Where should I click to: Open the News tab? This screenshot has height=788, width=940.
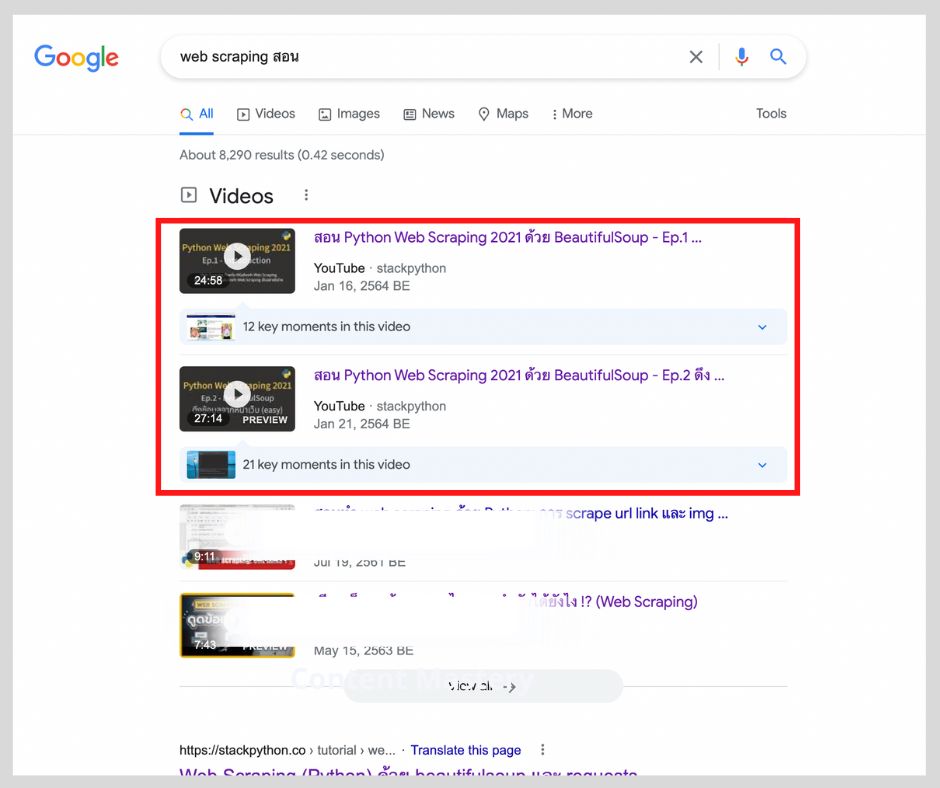click(x=429, y=114)
